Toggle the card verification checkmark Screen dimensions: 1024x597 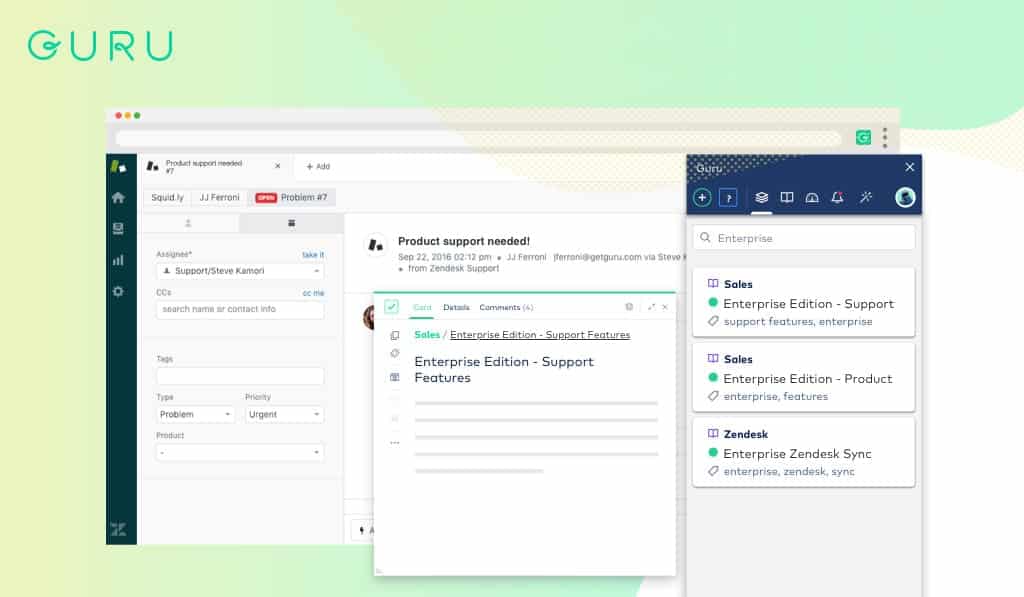click(x=391, y=306)
